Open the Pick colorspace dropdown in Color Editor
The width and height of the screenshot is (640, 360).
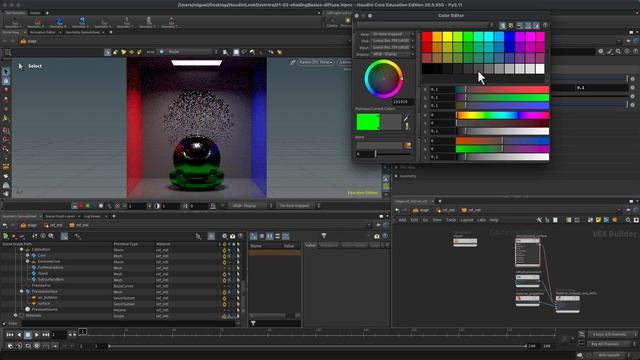393,41
